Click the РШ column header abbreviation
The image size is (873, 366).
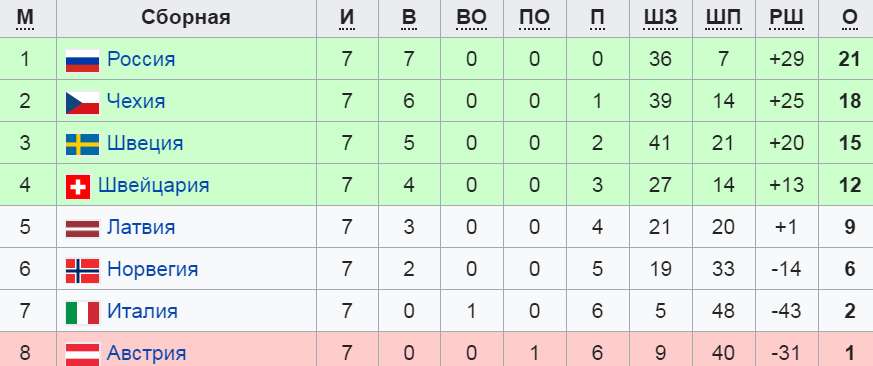click(786, 18)
